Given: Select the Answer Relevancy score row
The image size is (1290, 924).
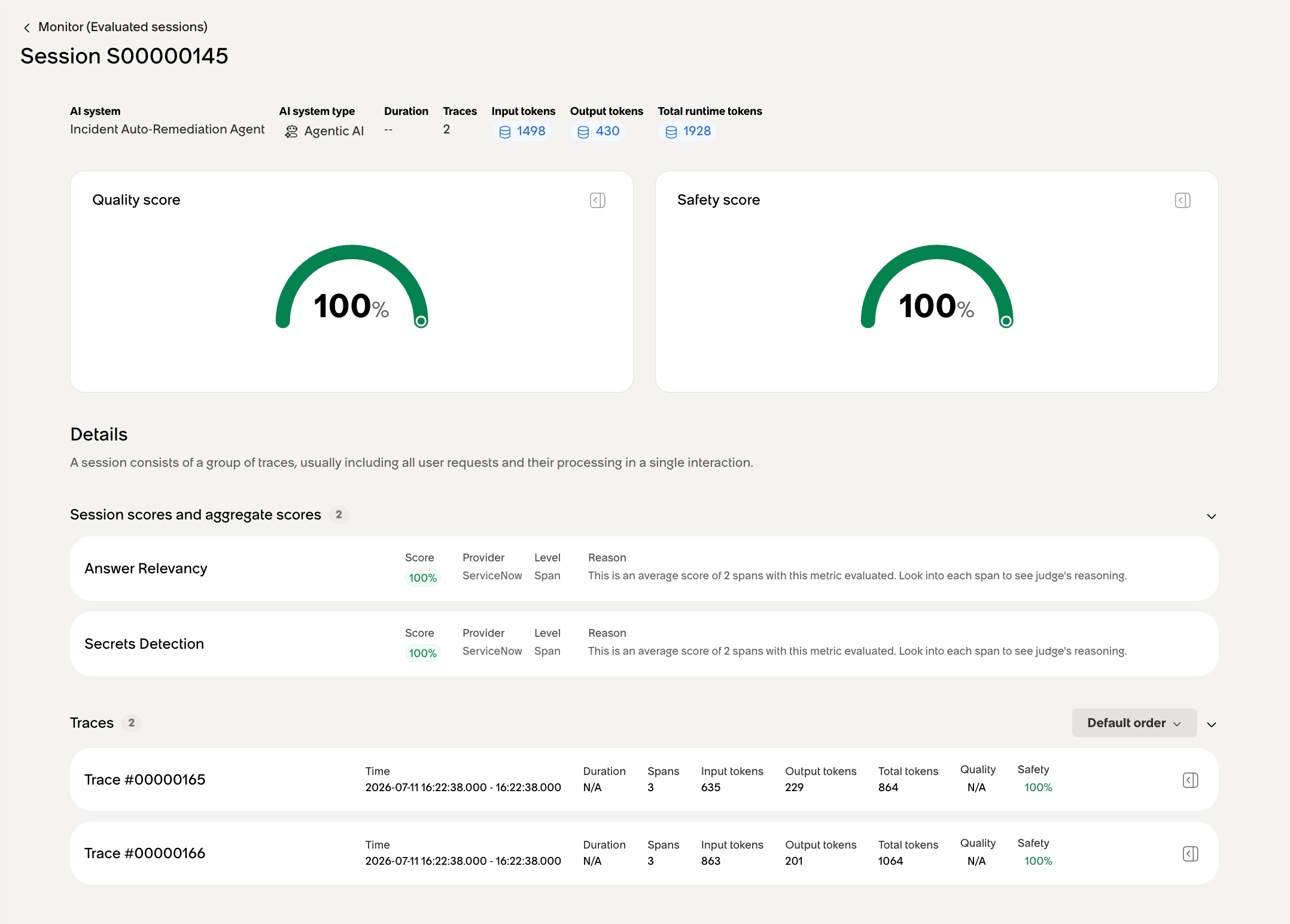Looking at the screenshot, I should click(x=644, y=569).
